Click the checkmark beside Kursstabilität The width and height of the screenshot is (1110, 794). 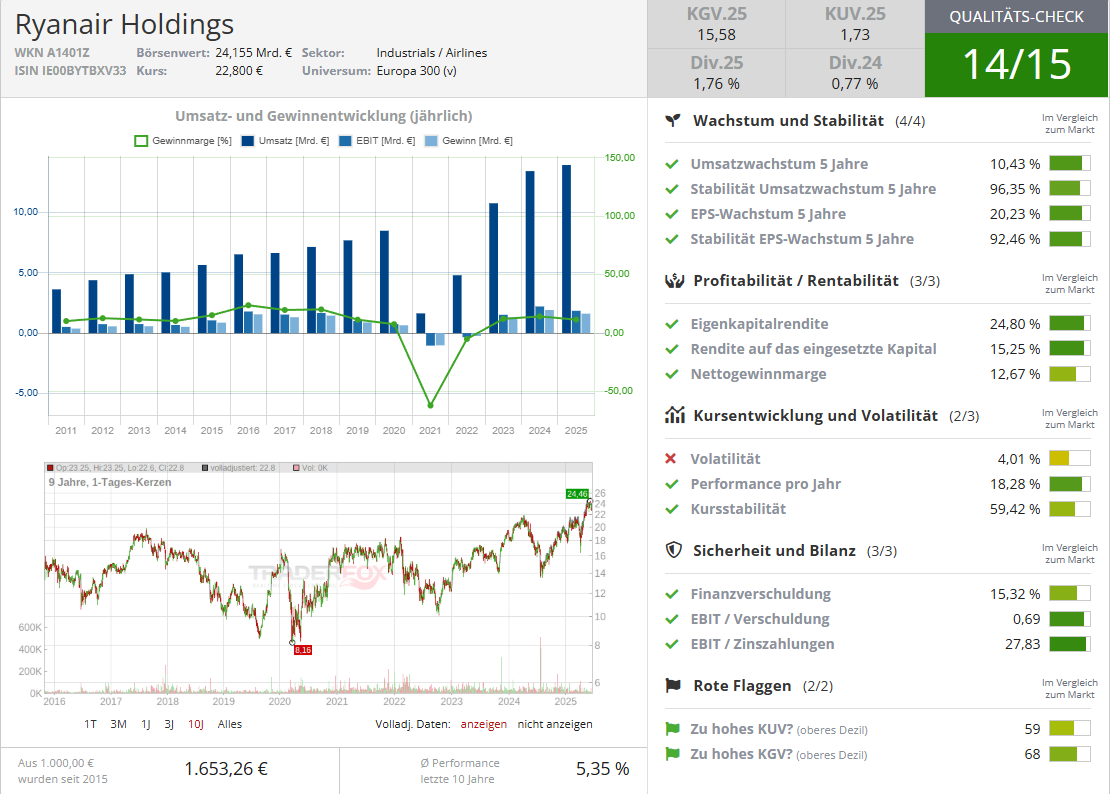coord(672,509)
